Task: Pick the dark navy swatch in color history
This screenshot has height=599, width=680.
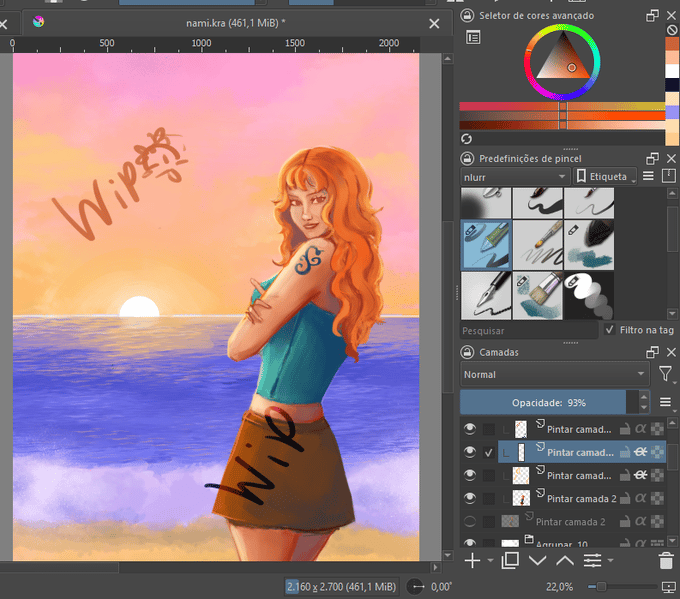Action: 672,85
